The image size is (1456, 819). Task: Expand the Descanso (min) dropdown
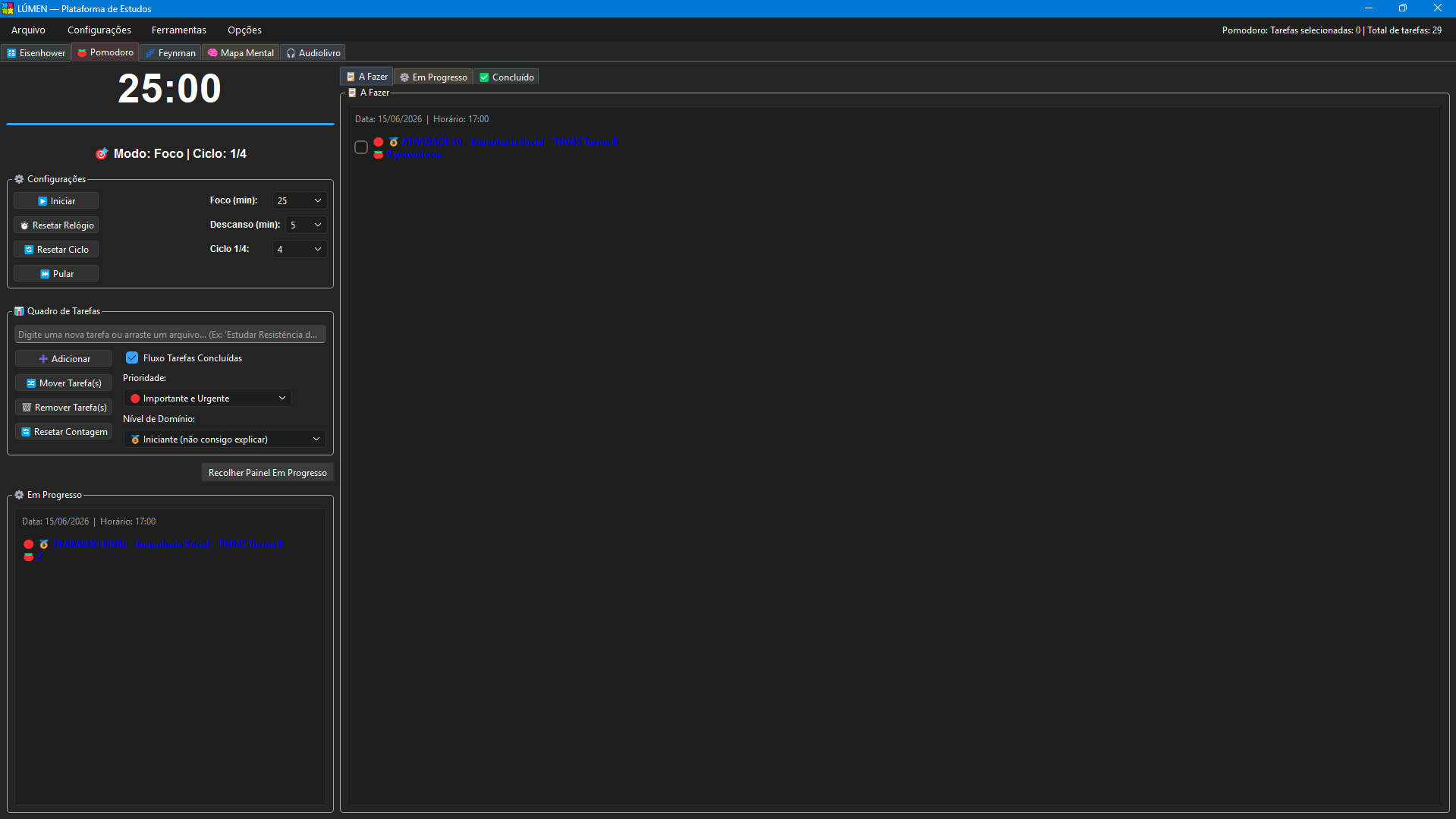point(307,225)
